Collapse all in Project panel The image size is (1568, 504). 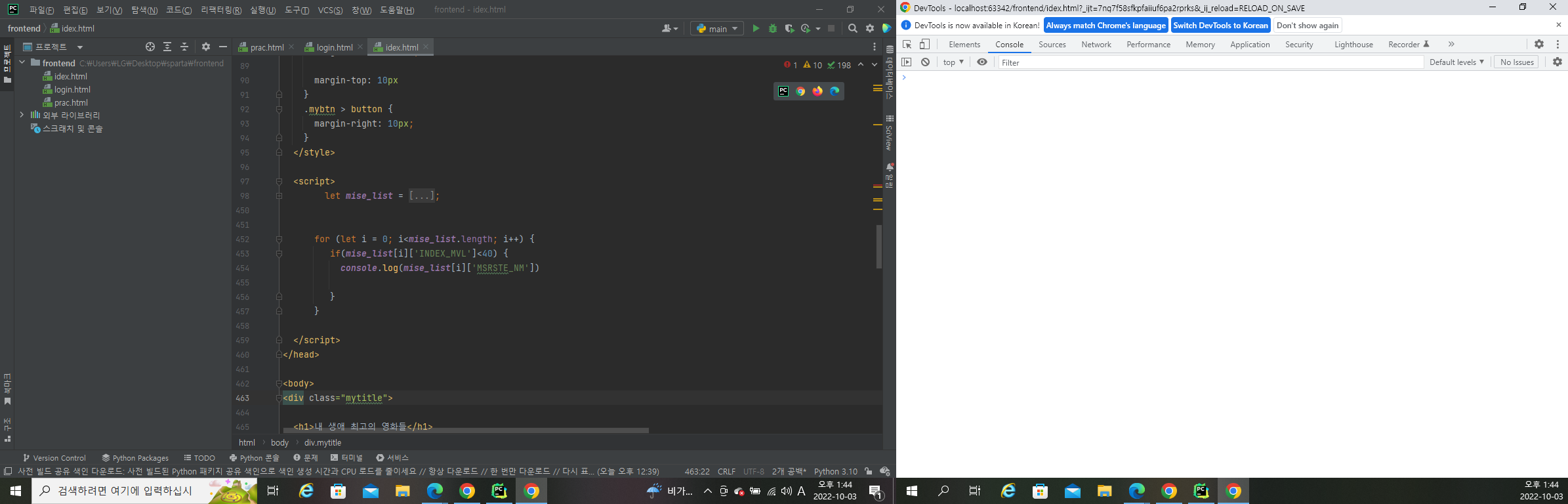point(184,47)
